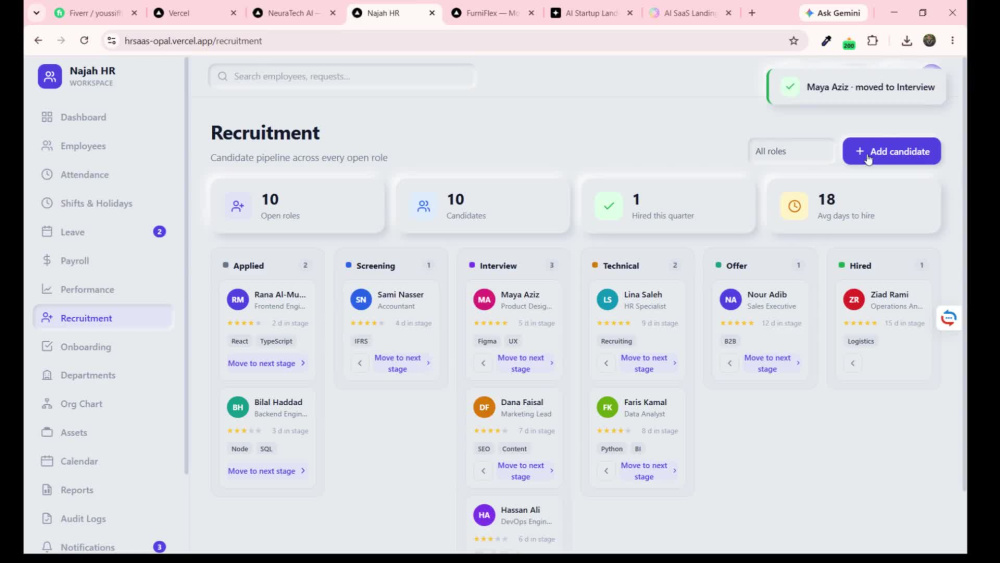
Task: Click the Candidates stat icon
Action: 423,206
